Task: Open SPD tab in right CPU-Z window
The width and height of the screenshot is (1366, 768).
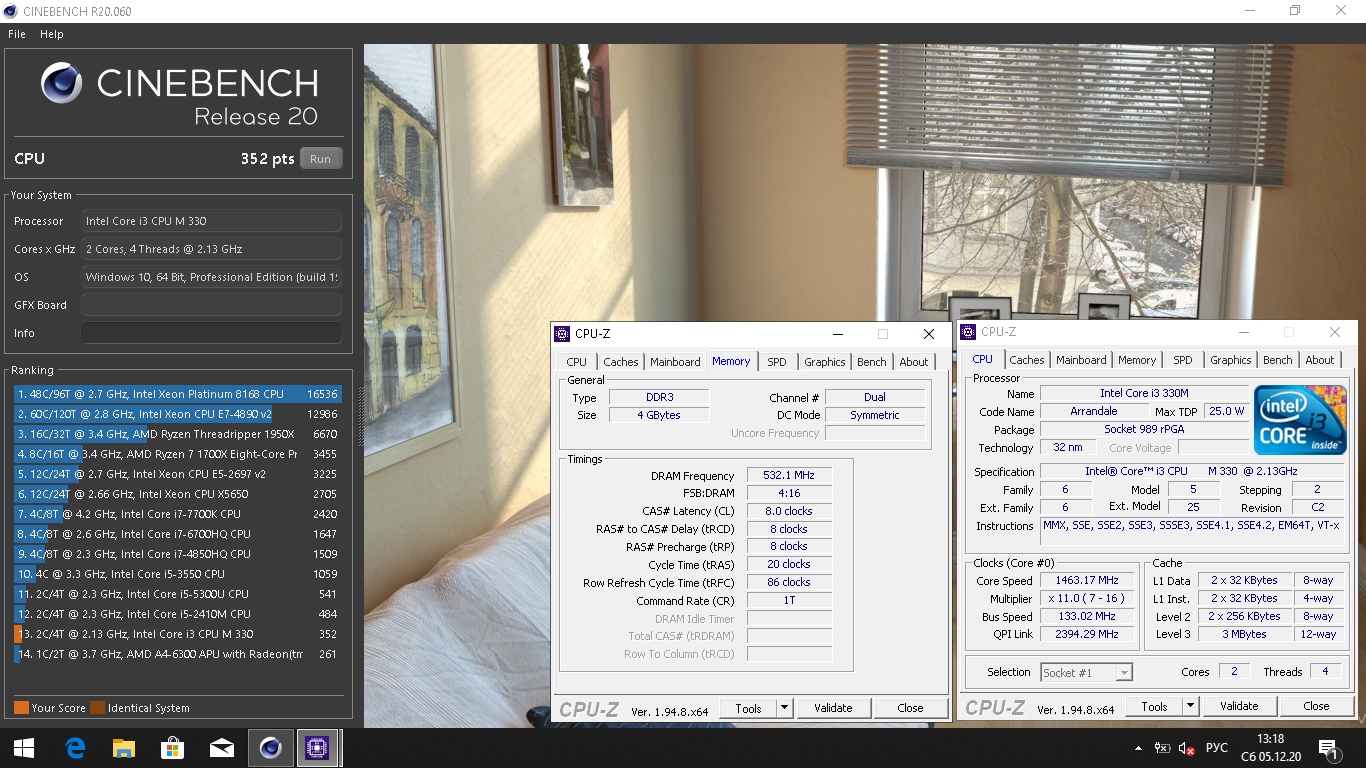Action: click(1183, 360)
